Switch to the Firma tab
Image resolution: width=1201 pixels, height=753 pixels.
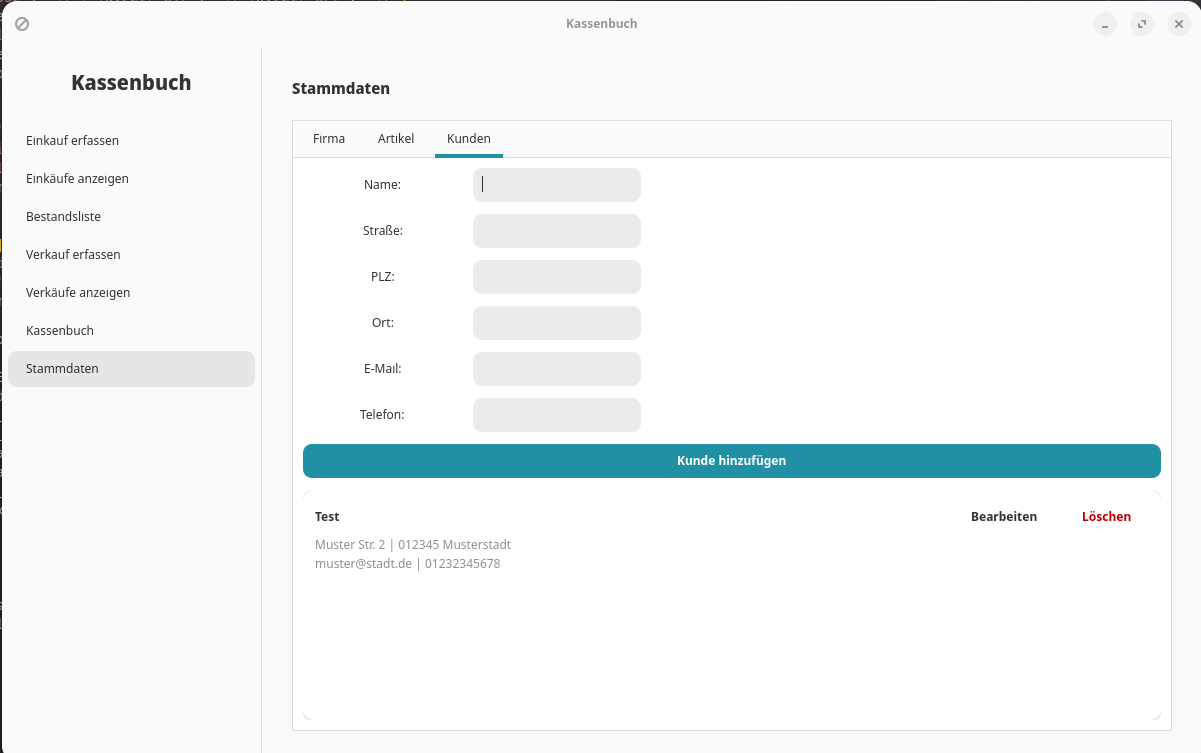pos(329,139)
